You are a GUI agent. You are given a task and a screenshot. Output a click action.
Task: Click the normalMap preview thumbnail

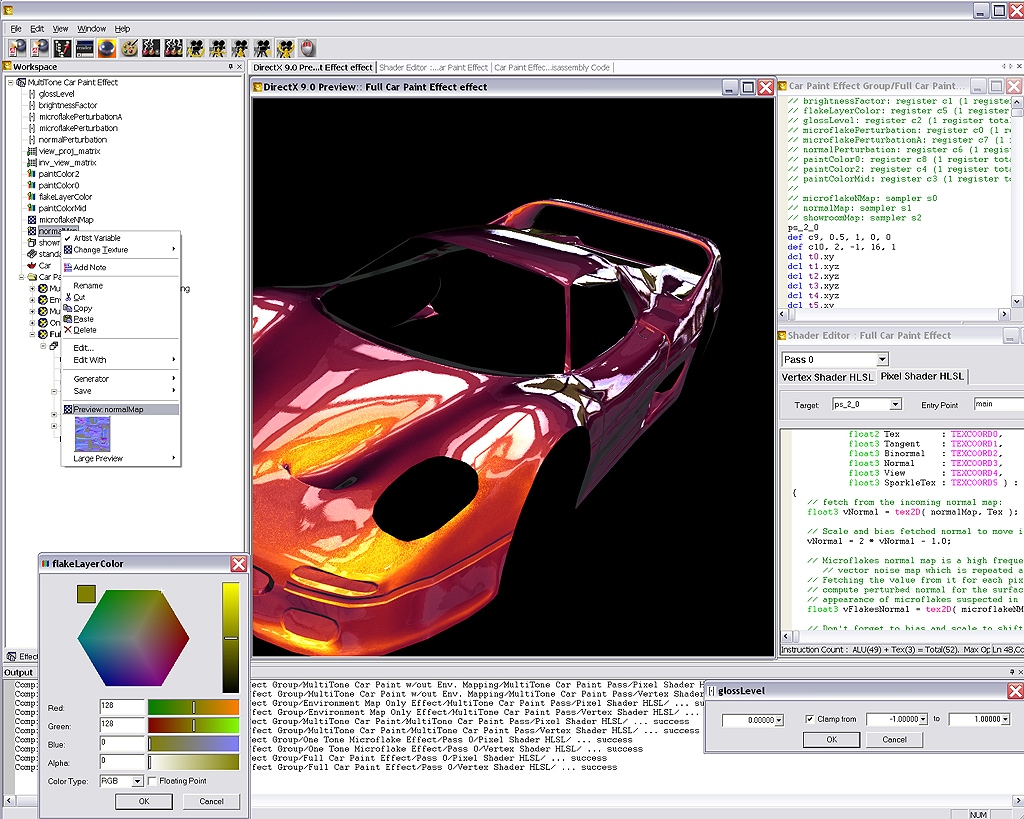[x=90, y=432]
